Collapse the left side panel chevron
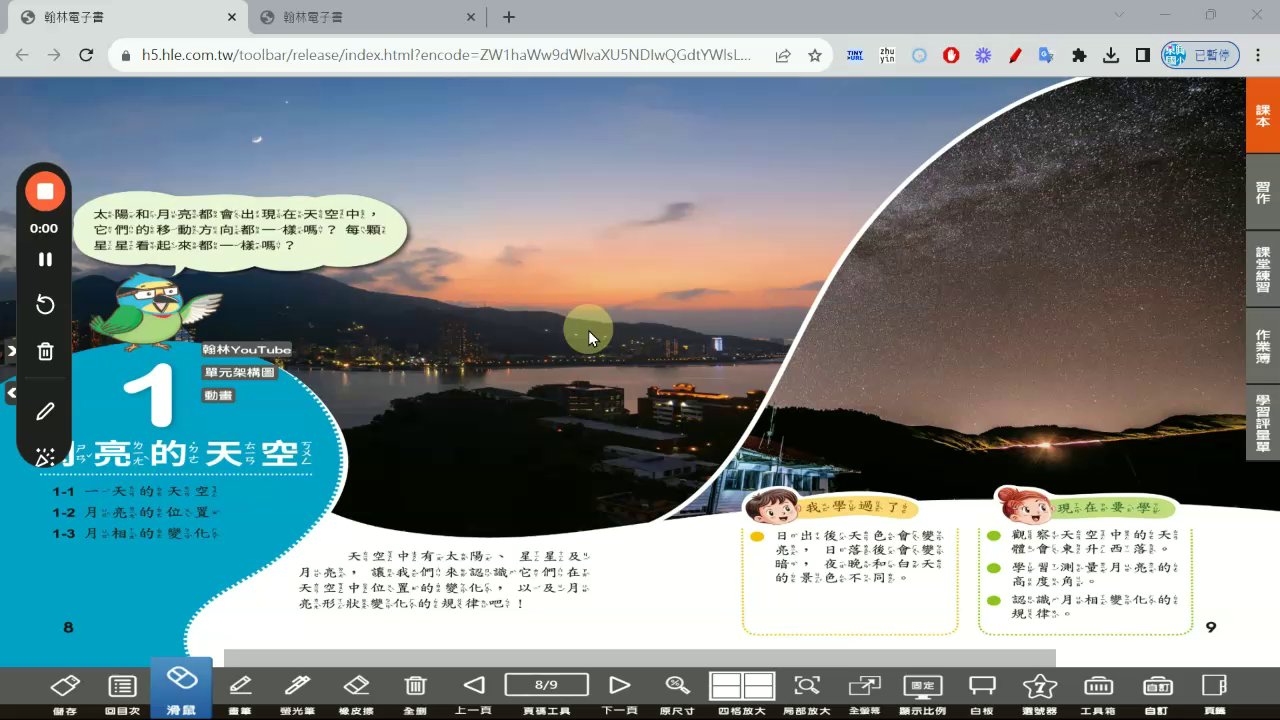 (11, 394)
